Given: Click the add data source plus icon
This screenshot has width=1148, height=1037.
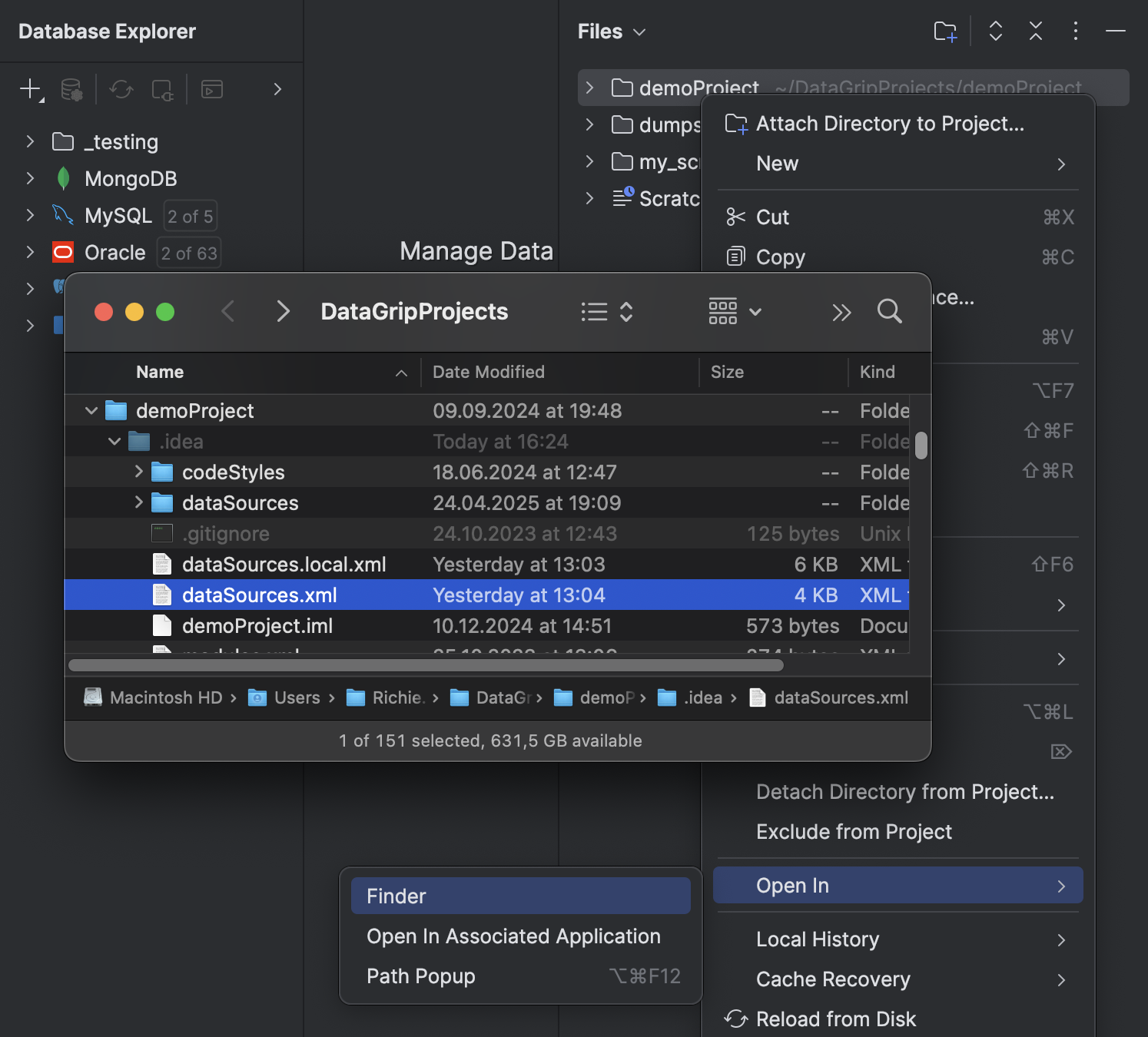Looking at the screenshot, I should [x=31, y=89].
